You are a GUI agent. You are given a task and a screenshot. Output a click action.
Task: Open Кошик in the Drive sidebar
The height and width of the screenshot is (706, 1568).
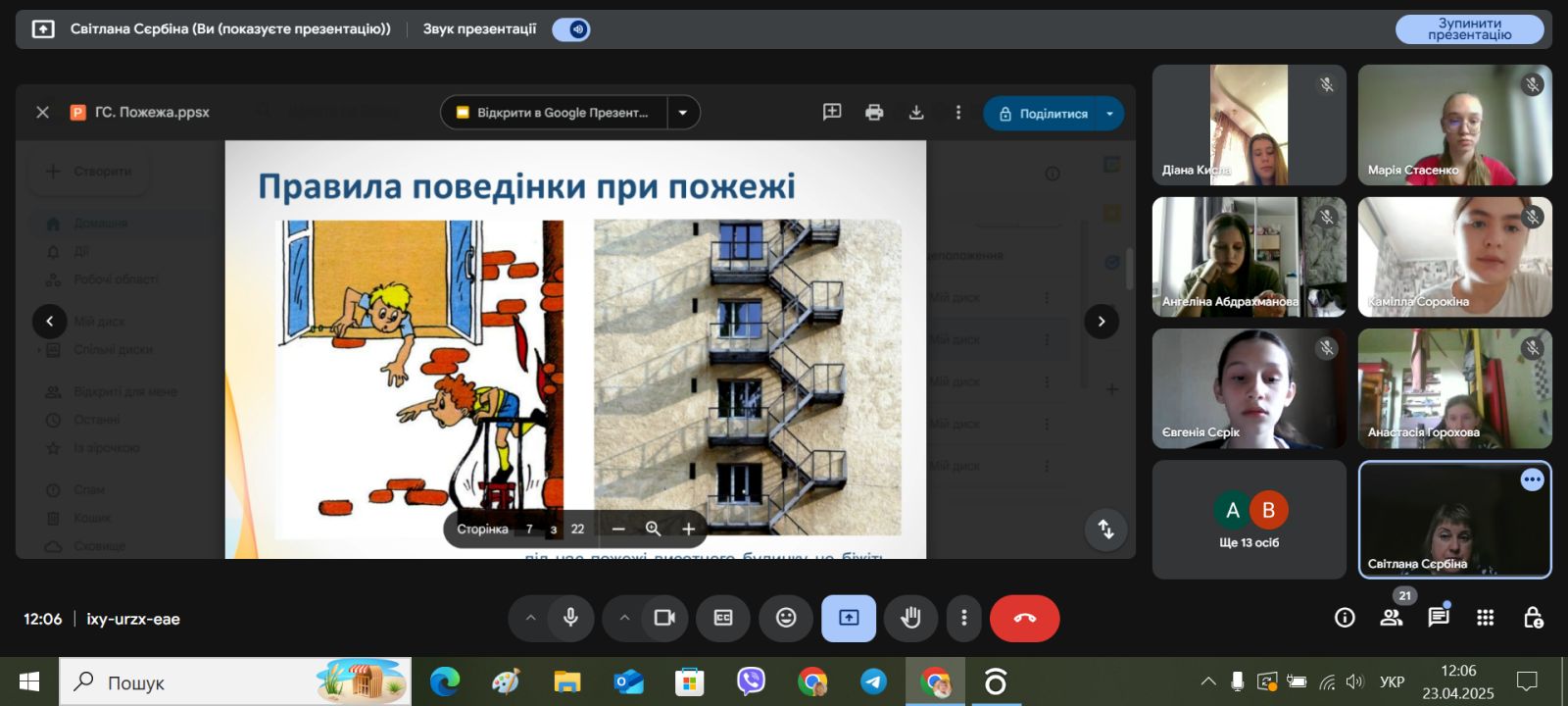tap(92, 518)
